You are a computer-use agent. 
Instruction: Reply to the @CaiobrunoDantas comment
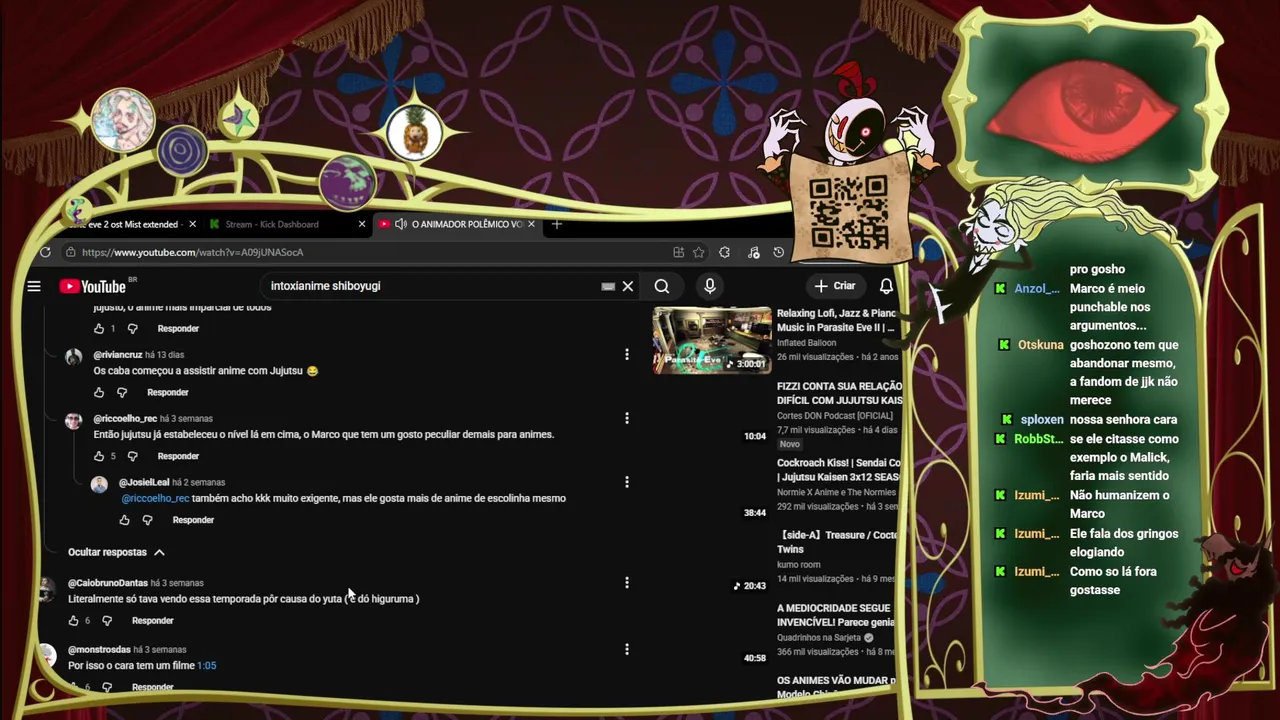click(153, 620)
